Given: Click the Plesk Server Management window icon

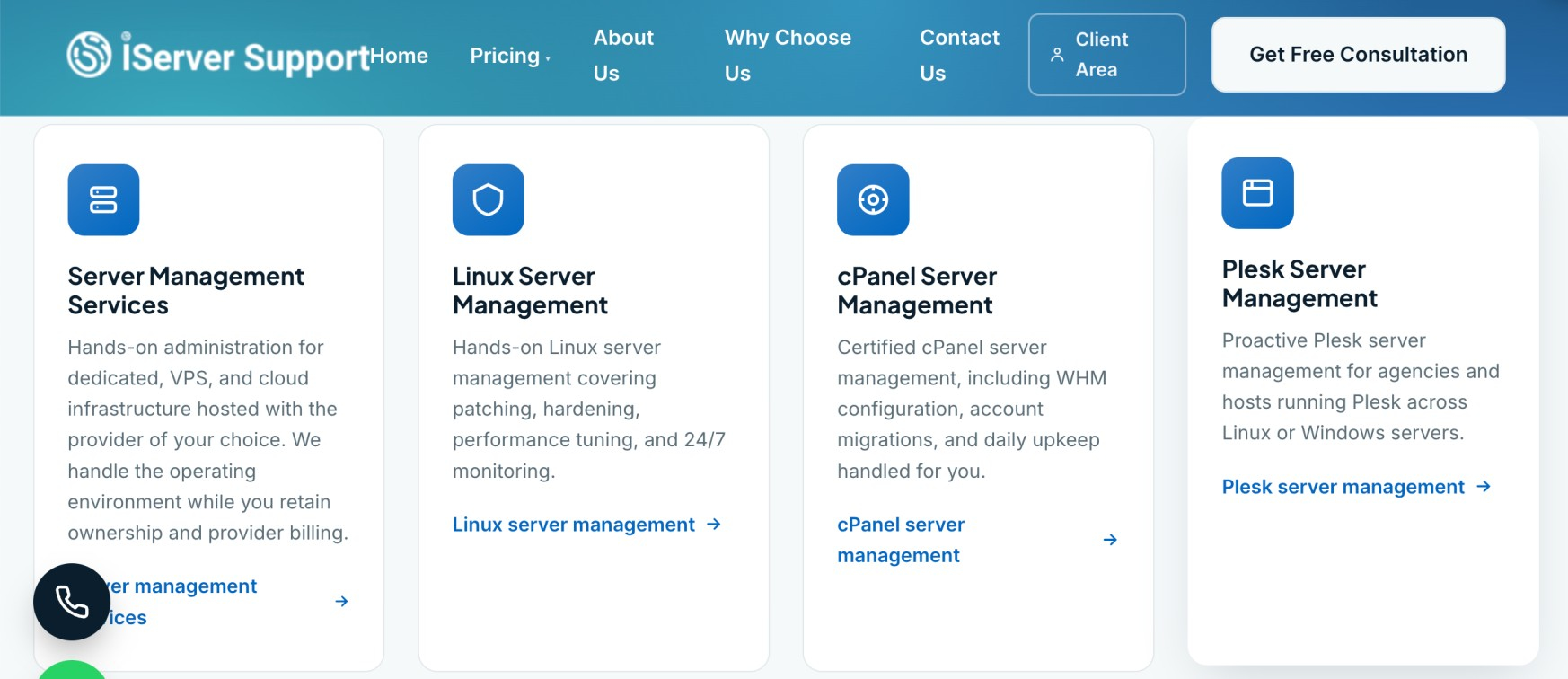Looking at the screenshot, I should [1257, 193].
